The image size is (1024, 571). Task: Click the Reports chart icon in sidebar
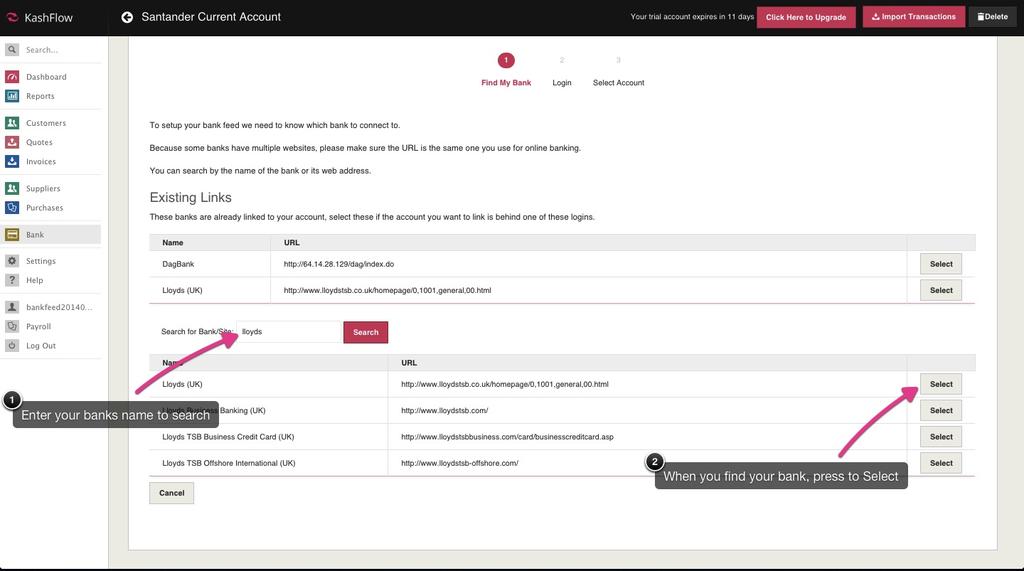click(x=12, y=96)
